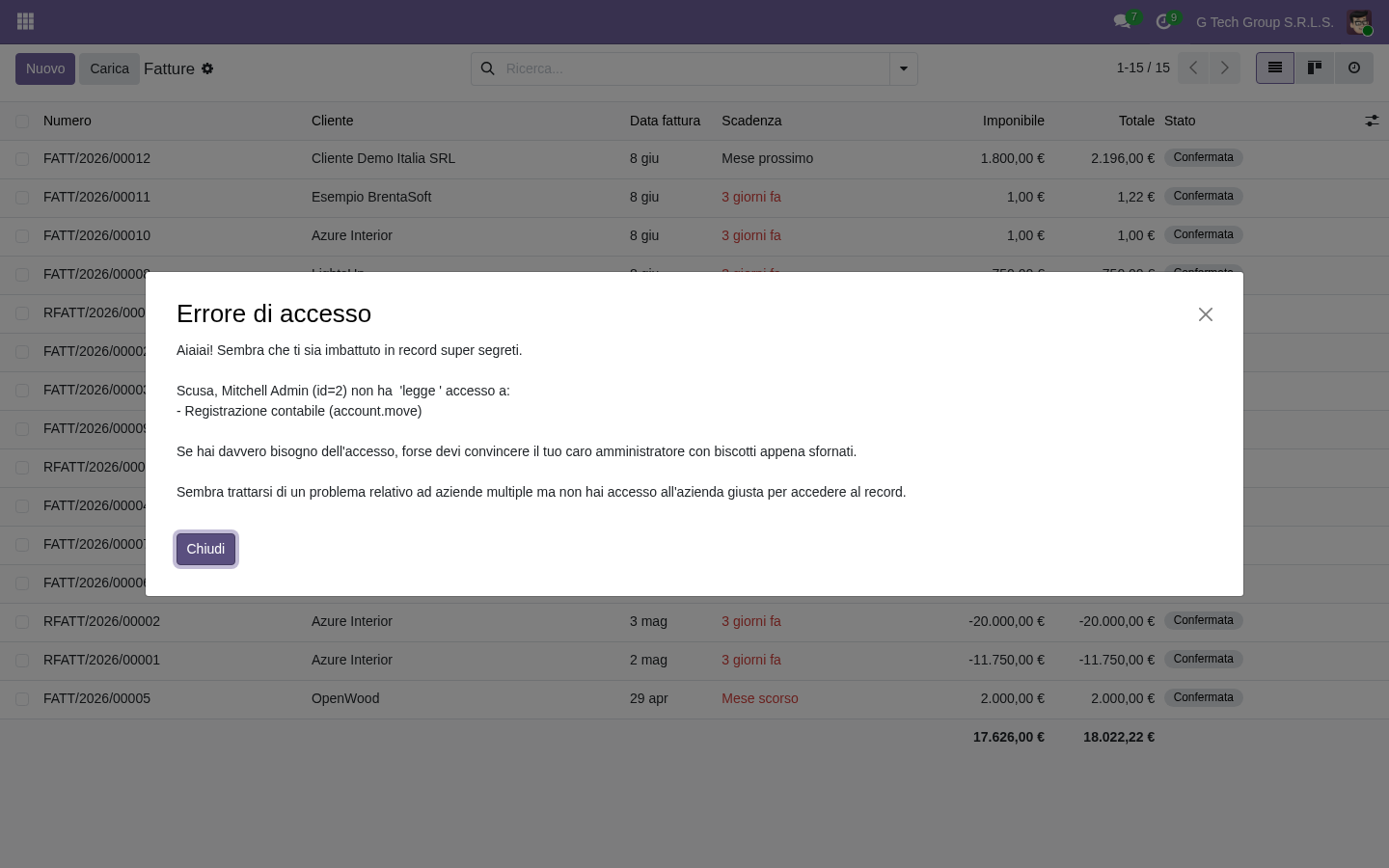1389x868 pixels.
Task: Open the main apps grid menu
Action: (26, 21)
